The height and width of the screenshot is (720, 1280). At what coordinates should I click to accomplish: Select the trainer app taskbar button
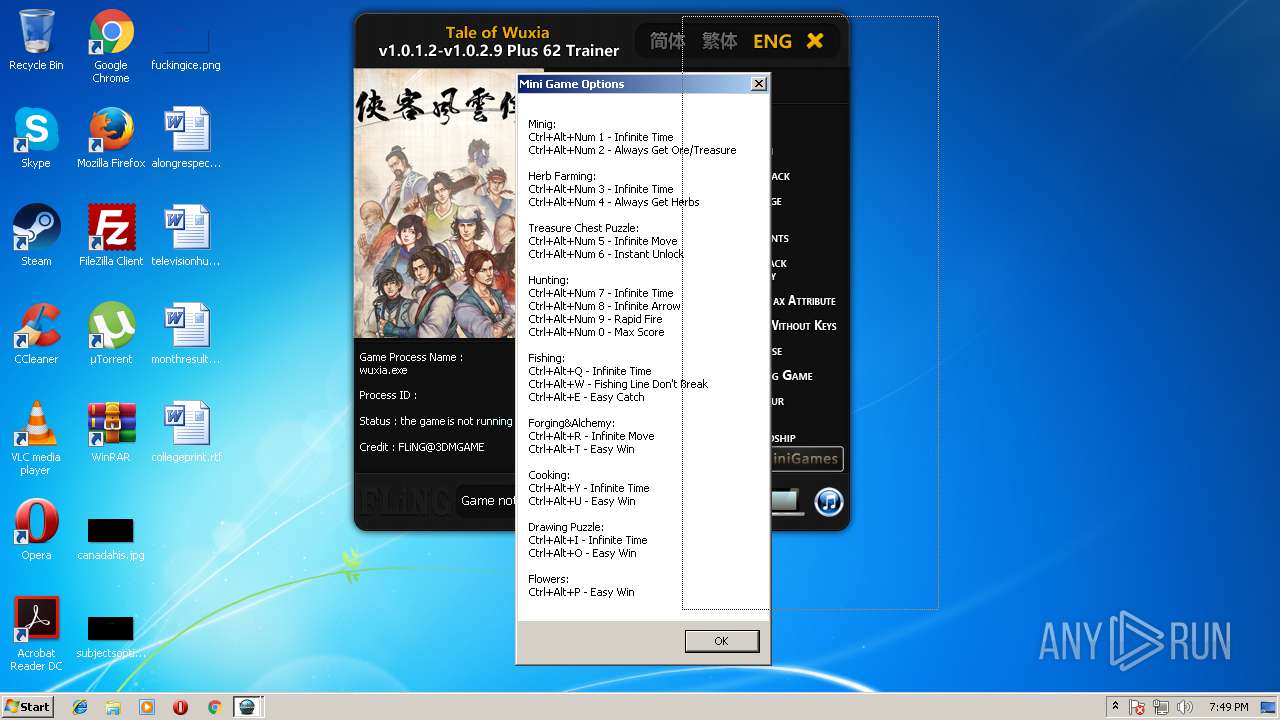click(x=247, y=707)
